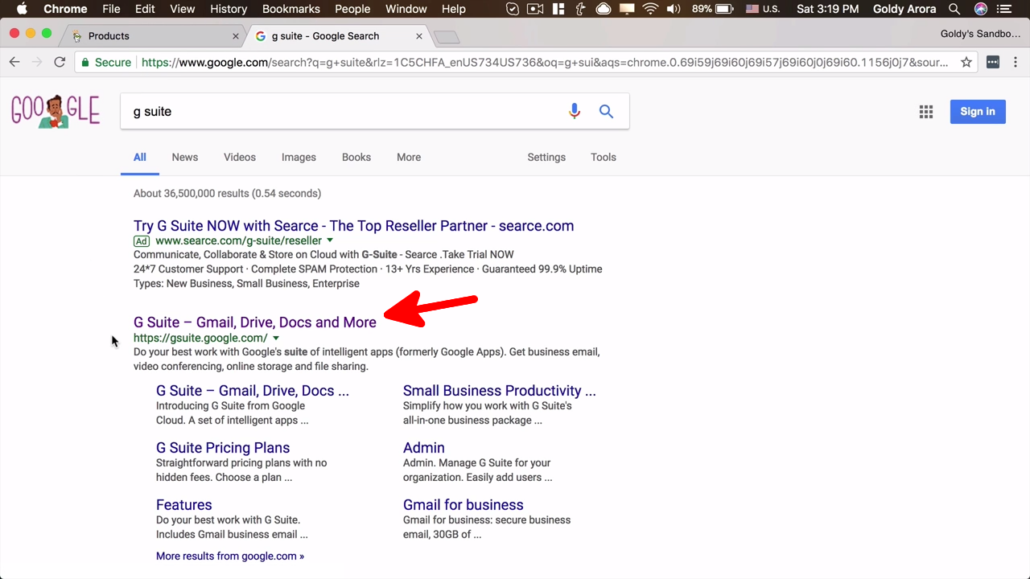The image size is (1030, 579).
Task: Open the People menu
Action: [x=352, y=9]
